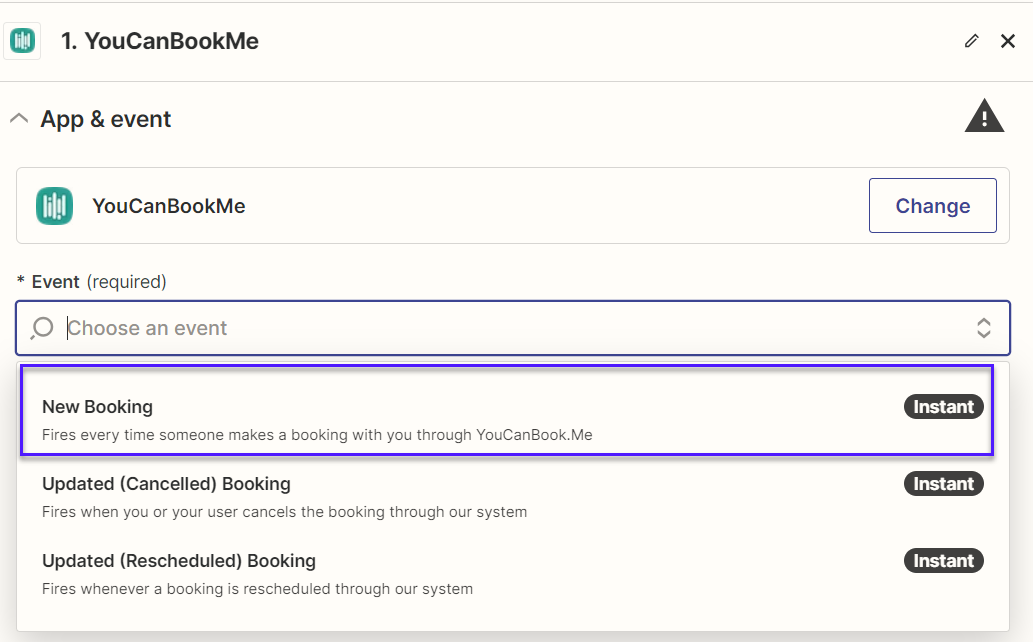
Task: Click the Instant badge beside Updated (Cancelled) Booking
Action: 943,483
